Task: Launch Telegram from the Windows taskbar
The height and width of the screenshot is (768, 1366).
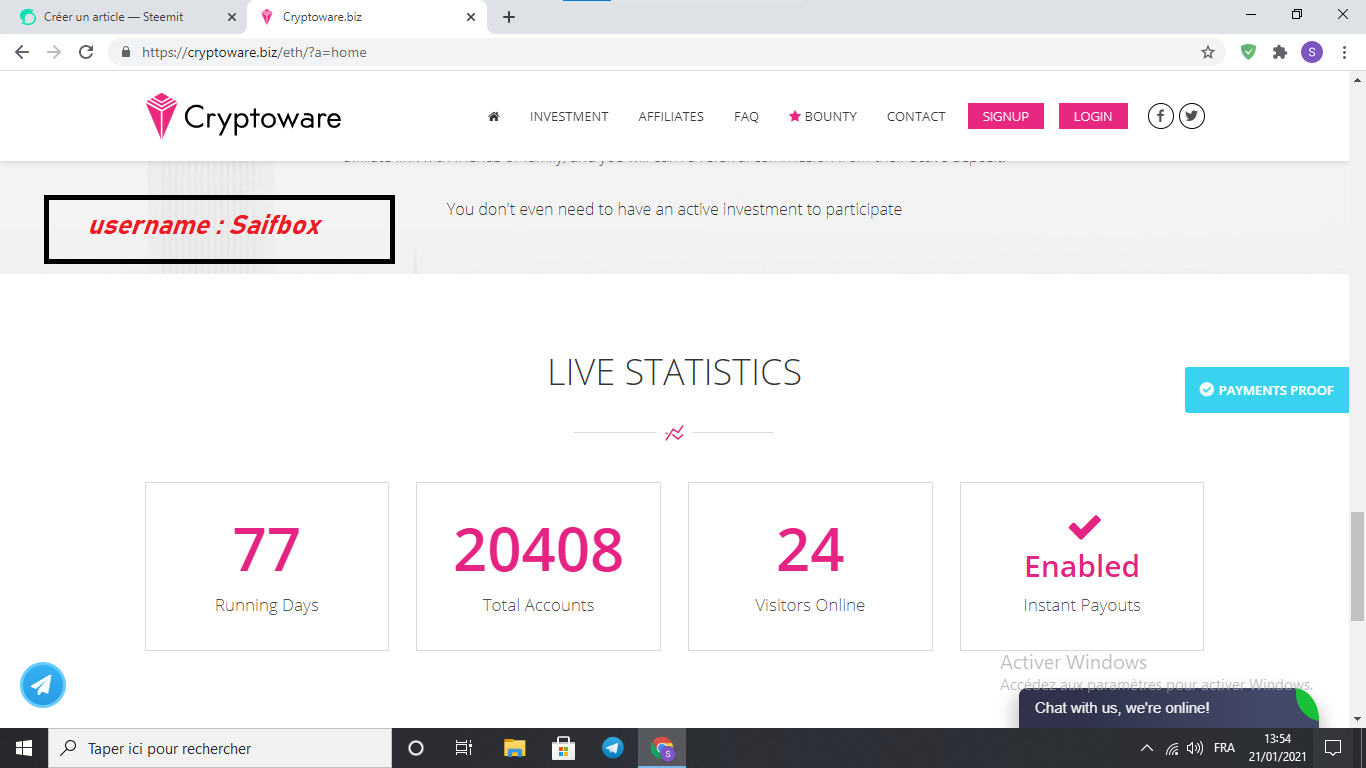Action: tap(613, 748)
